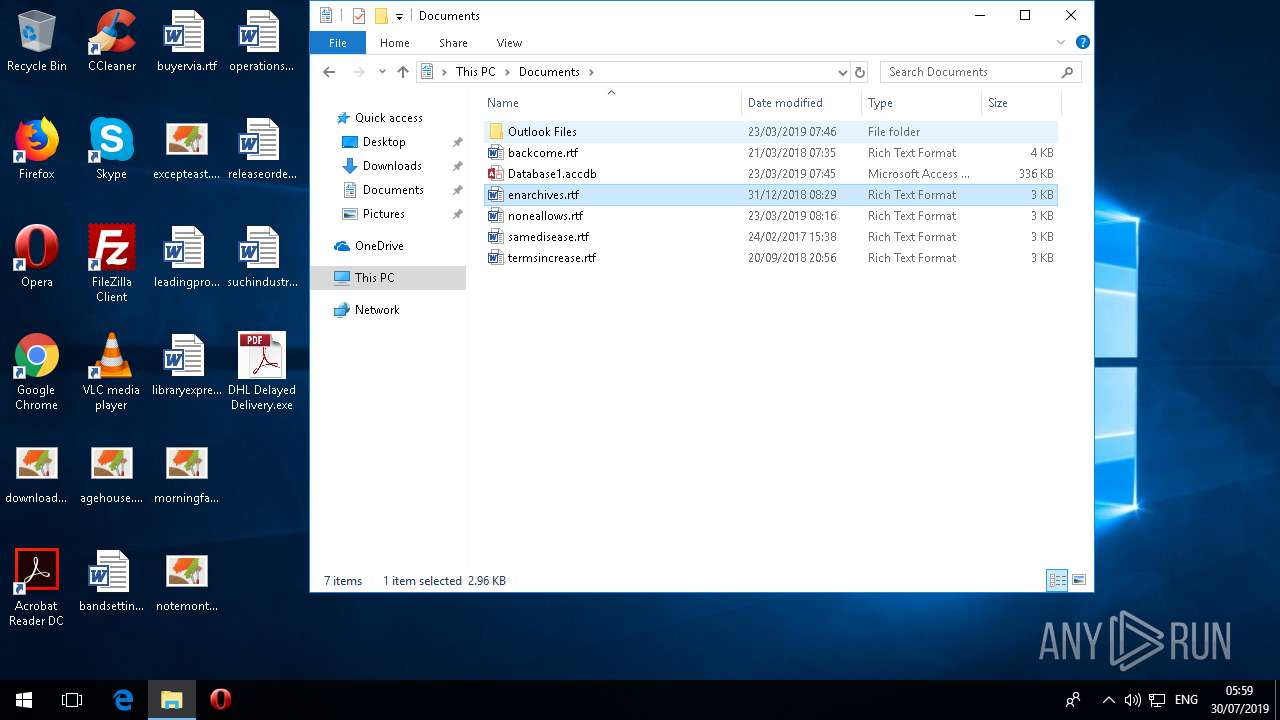1280x720 pixels.
Task: Launch CCleaner from the desktop
Action: click(111, 42)
